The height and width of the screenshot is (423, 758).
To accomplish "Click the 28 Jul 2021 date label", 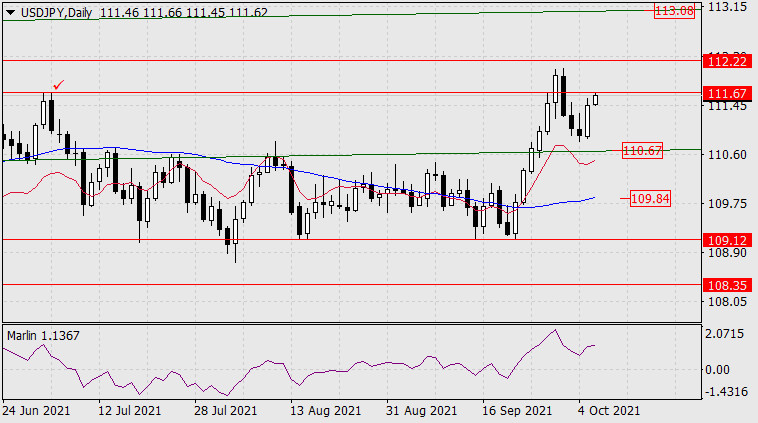I will coord(225,411).
